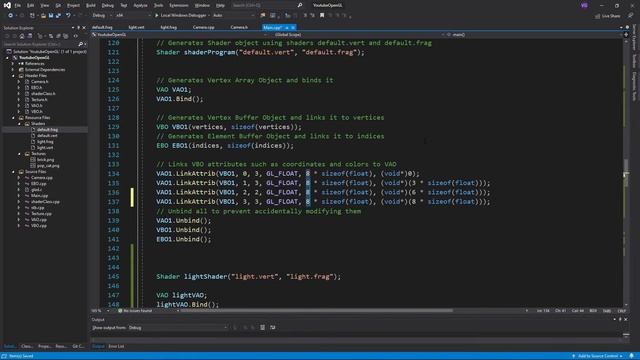This screenshot has height=360, width=640.
Task: Collapse the Header Files folder
Action: 13,76
